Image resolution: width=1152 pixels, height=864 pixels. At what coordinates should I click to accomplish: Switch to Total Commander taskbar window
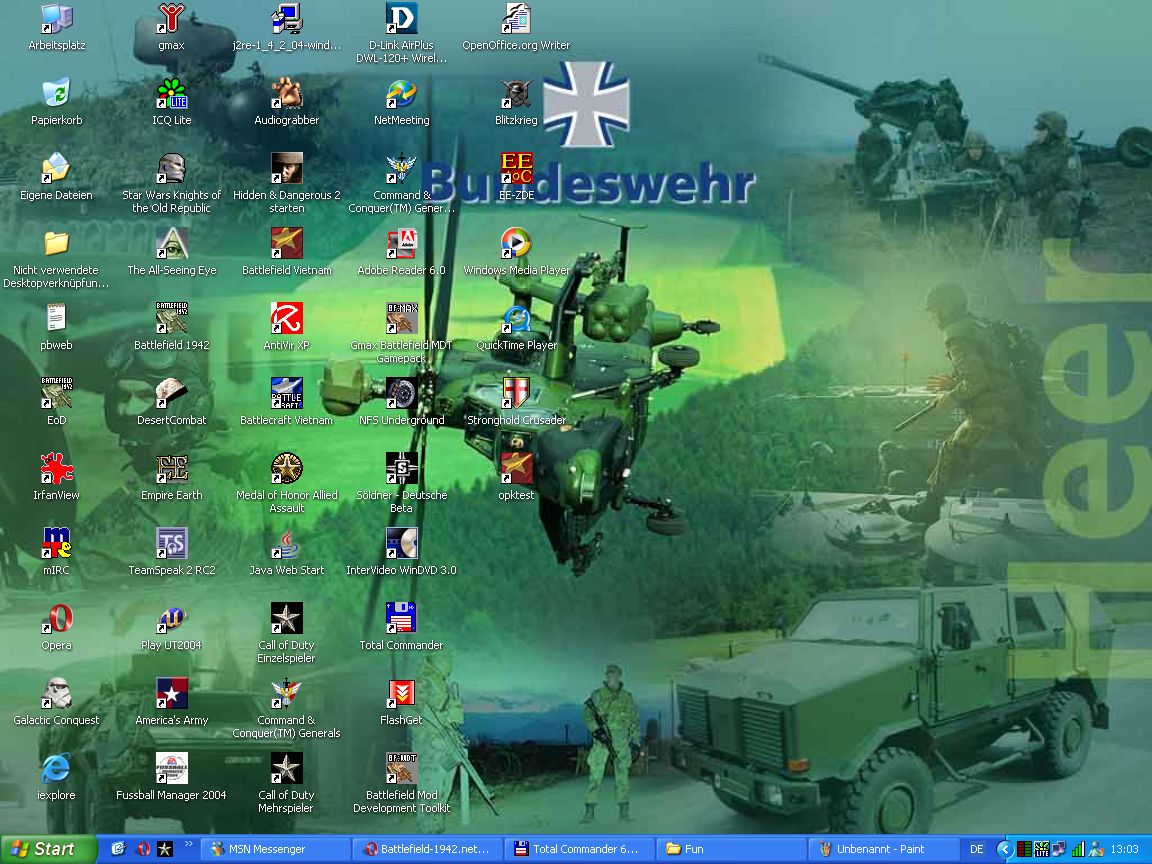[580, 849]
